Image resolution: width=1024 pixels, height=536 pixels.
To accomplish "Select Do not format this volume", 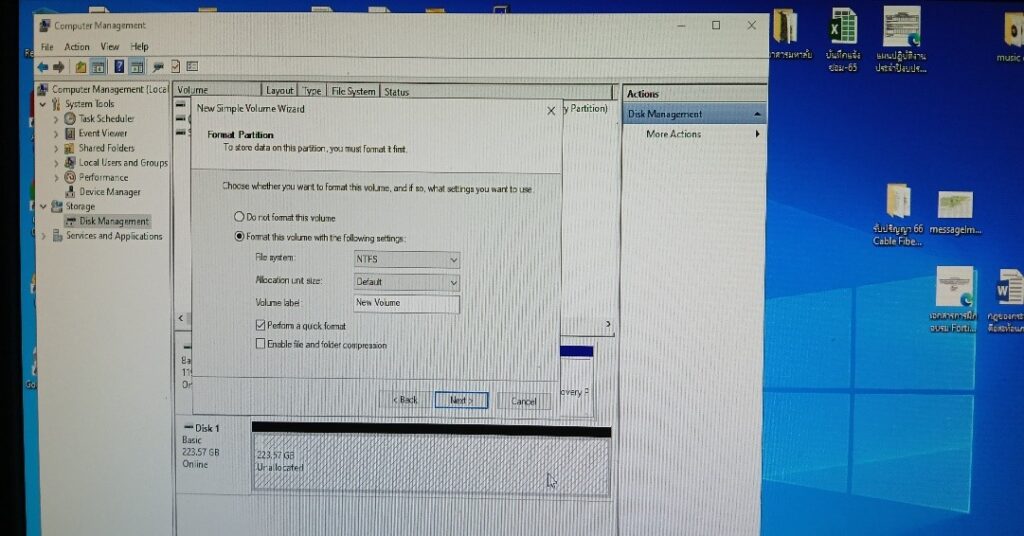I will (x=239, y=217).
